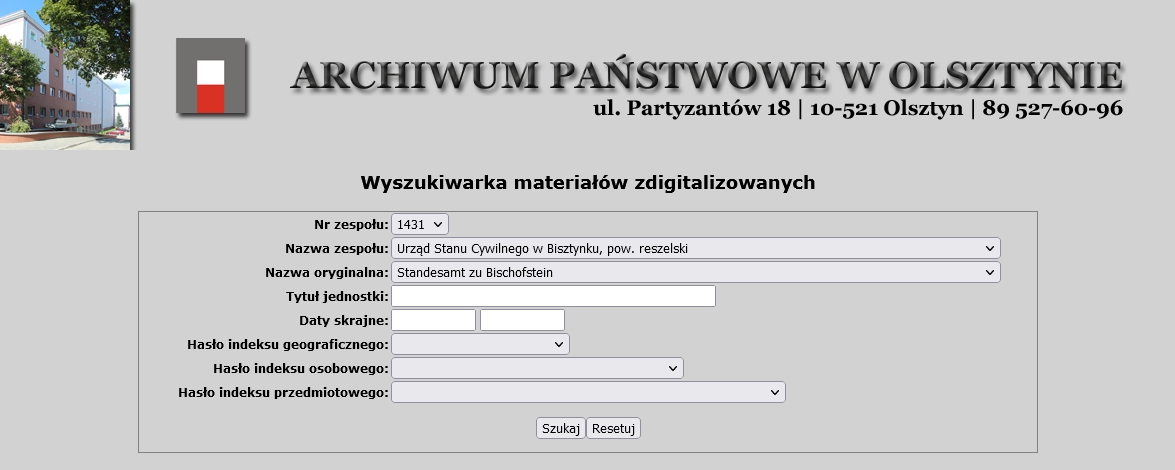Screen dimensions: 1175x470
Task: Click the 'Tytuł jednostki:' label
Action: (x=337, y=296)
